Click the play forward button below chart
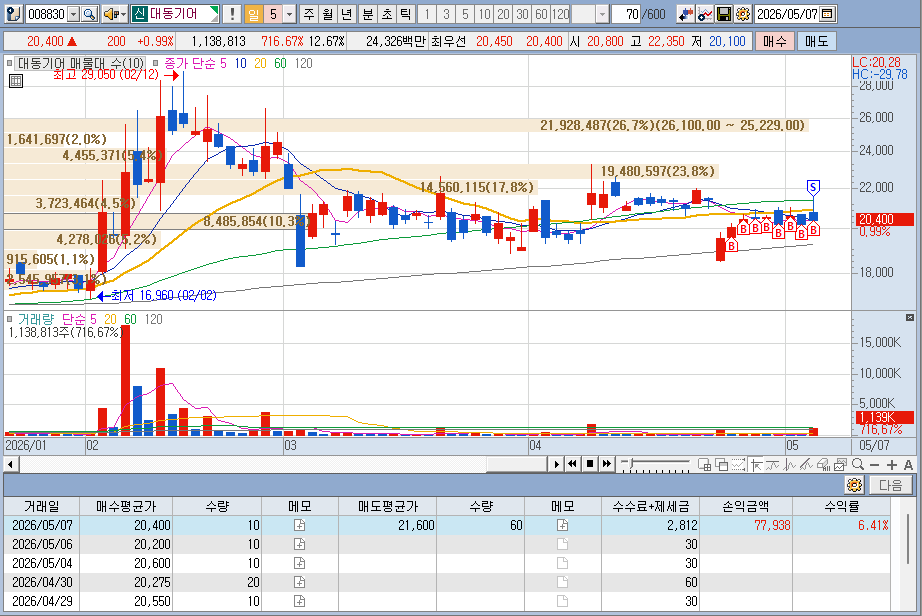The image size is (922, 616). click(556, 464)
